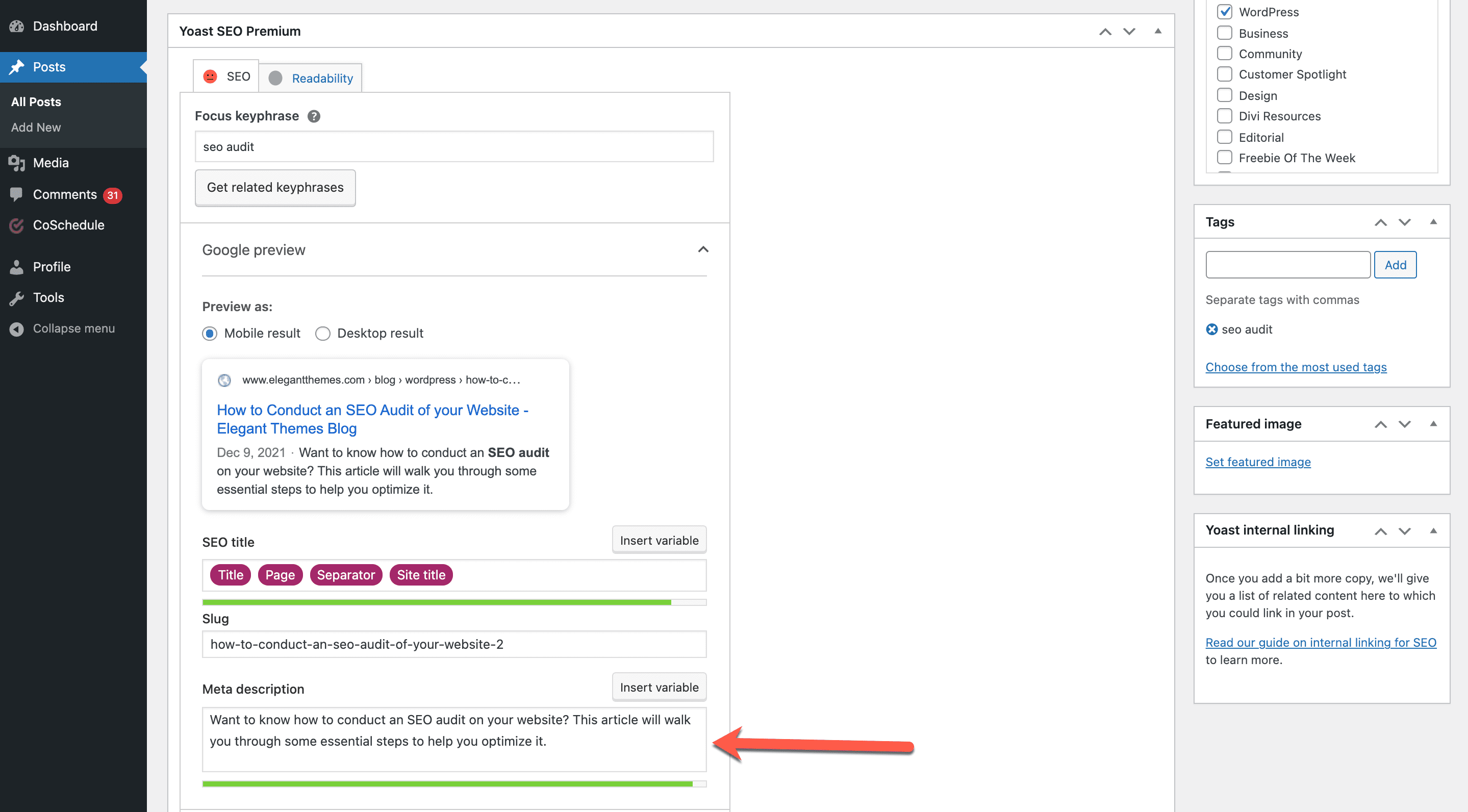Viewport: 1468px width, 812px height.
Task: Check the Customer Spotlight category
Action: coord(1224,74)
